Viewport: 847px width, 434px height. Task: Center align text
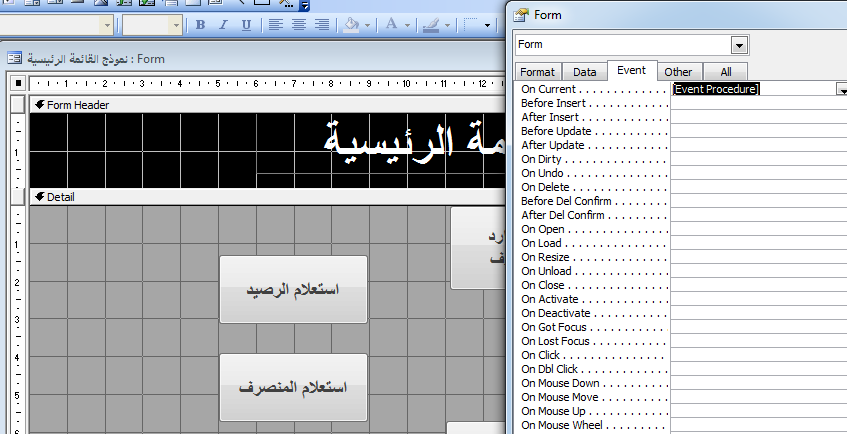tap(299, 25)
